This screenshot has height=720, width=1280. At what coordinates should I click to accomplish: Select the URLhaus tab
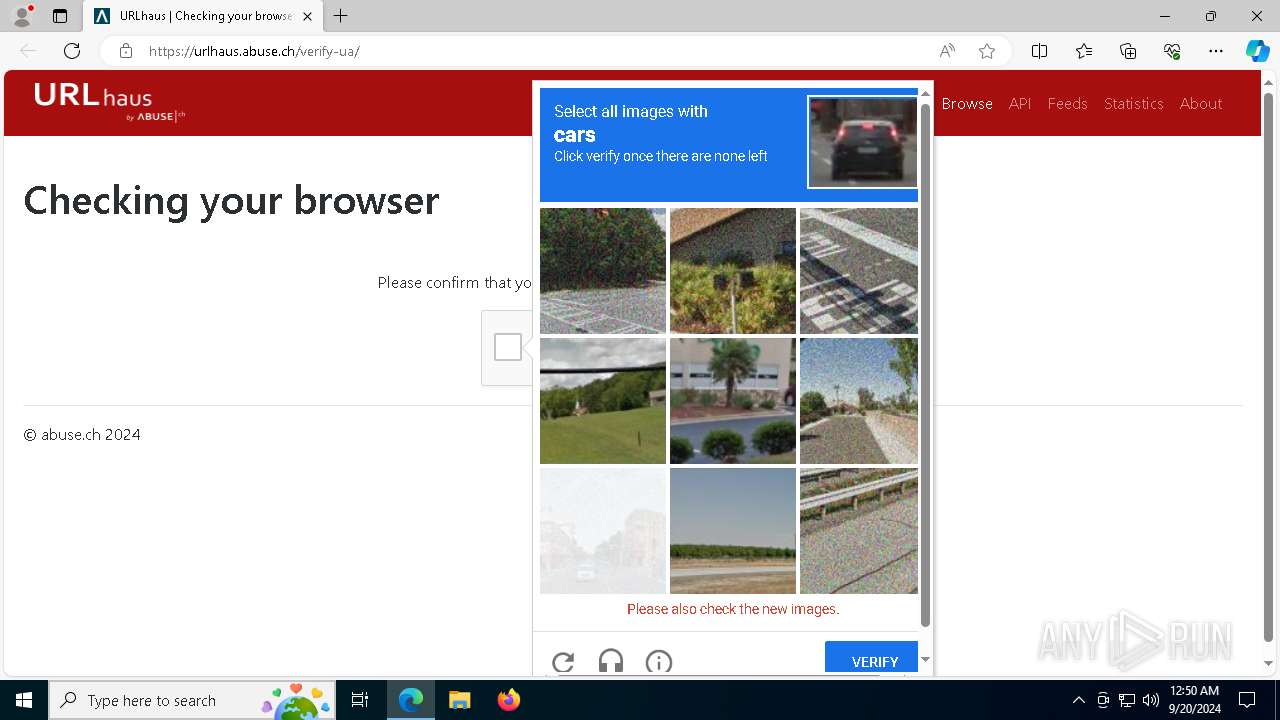pyautogui.click(x=203, y=16)
